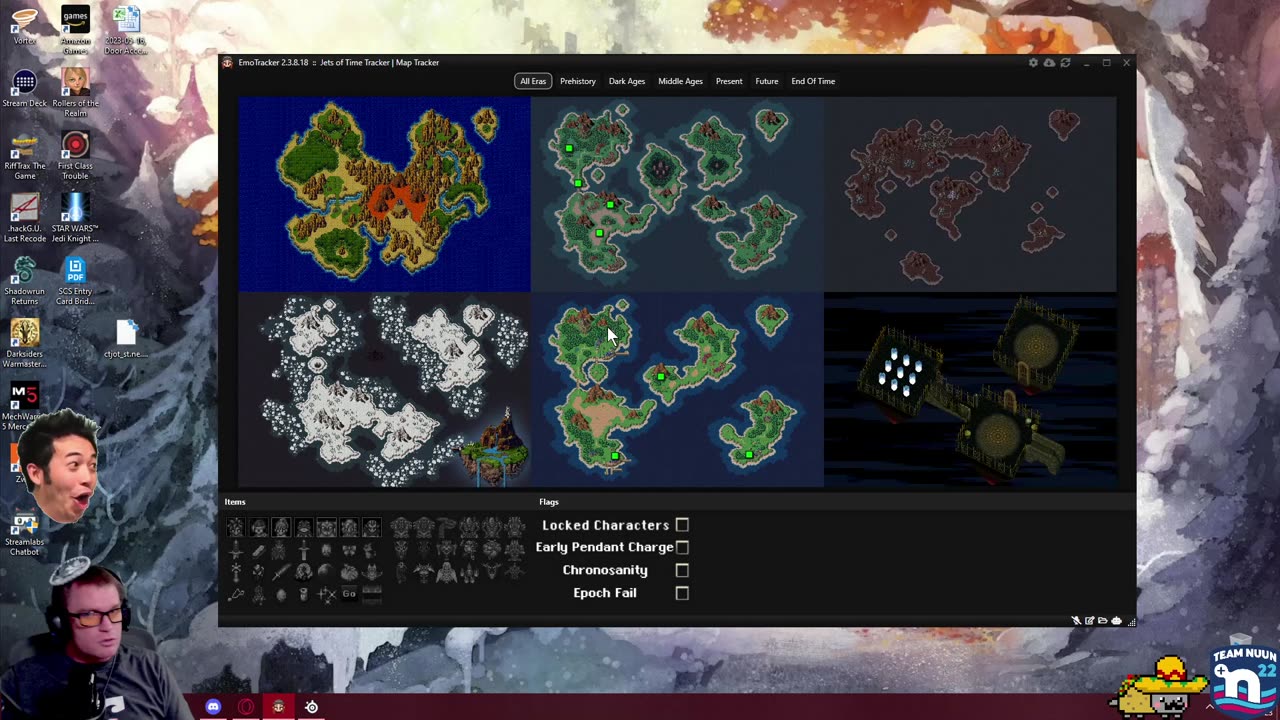Switch to the Dark Ages tab
The height and width of the screenshot is (720, 1280).
tap(627, 81)
